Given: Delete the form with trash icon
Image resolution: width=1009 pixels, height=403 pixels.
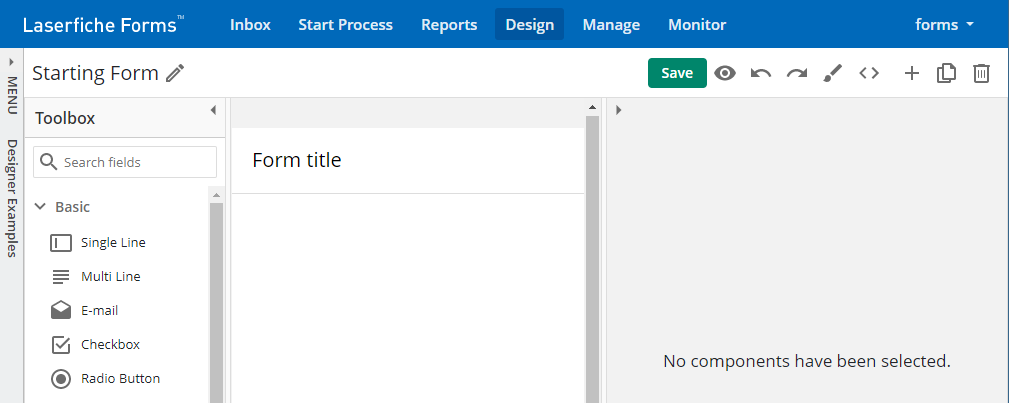Looking at the screenshot, I should 981,73.
